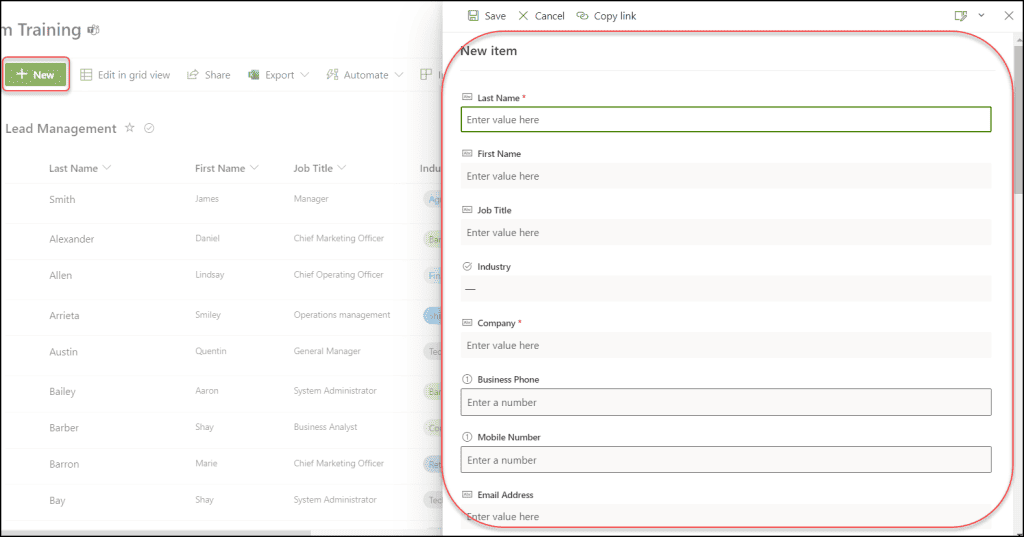Select the Barber last name cell

(64, 428)
